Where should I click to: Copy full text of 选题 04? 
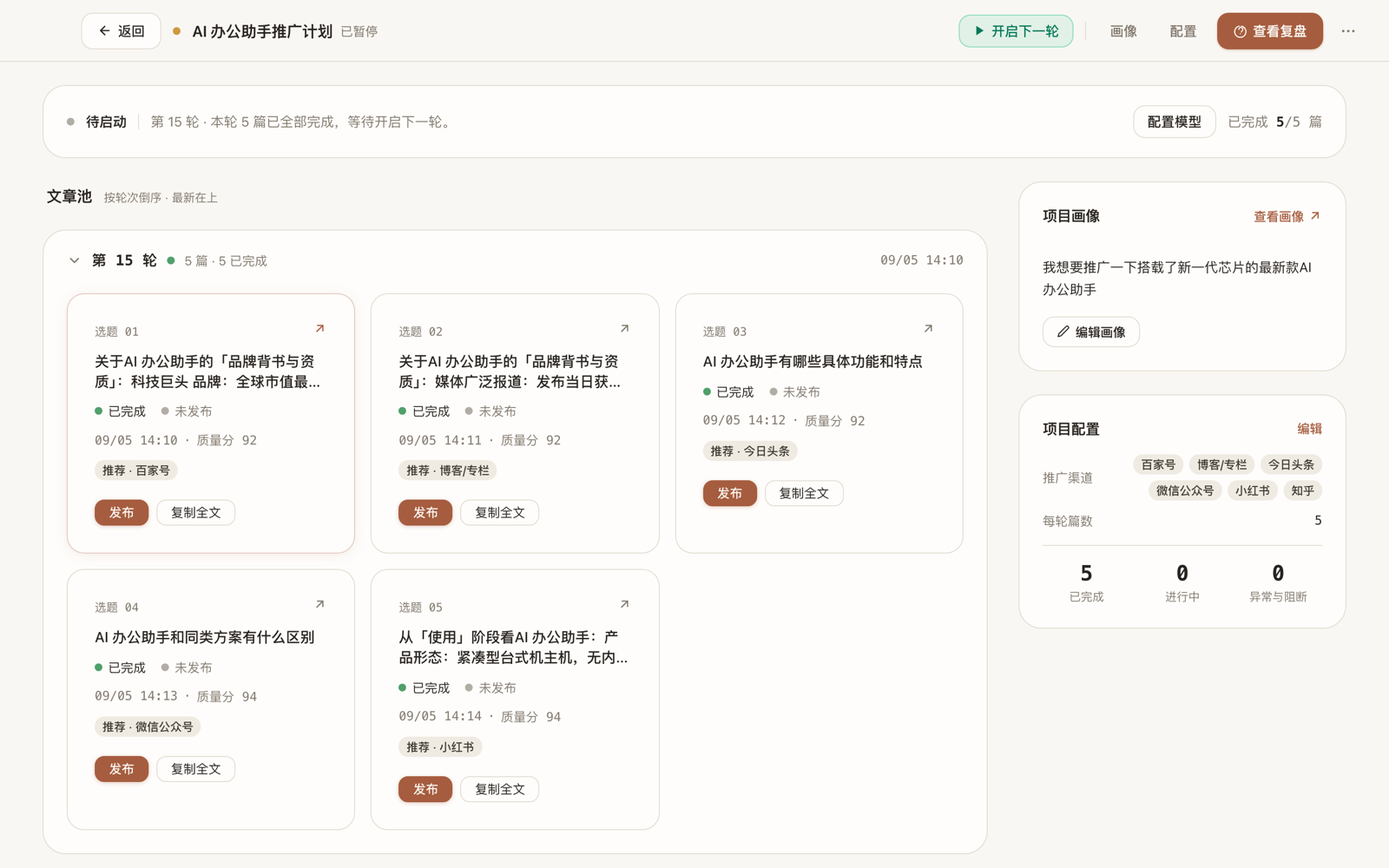(x=196, y=769)
